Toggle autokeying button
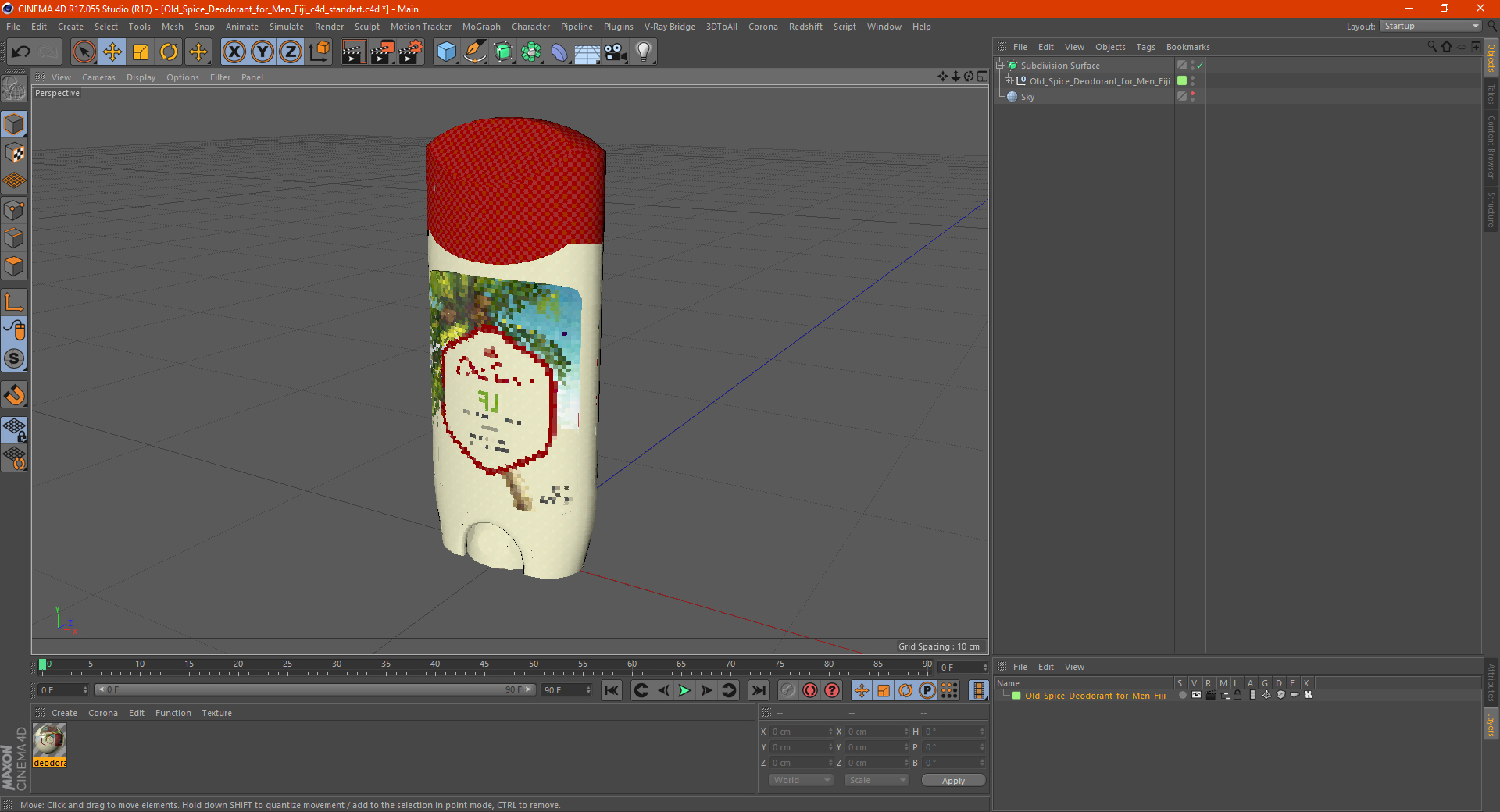Viewport: 1500px width, 812px height. (x=810, y=690)
